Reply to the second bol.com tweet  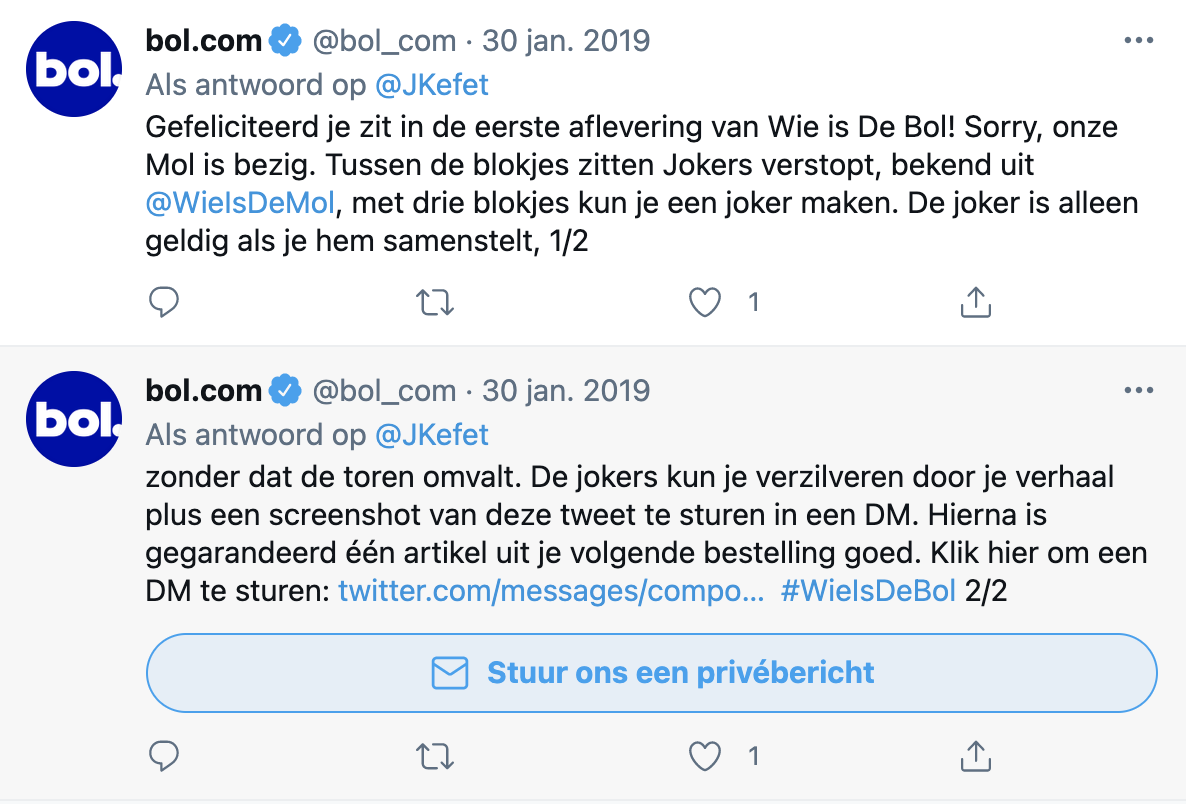click(x=163, y=755)
